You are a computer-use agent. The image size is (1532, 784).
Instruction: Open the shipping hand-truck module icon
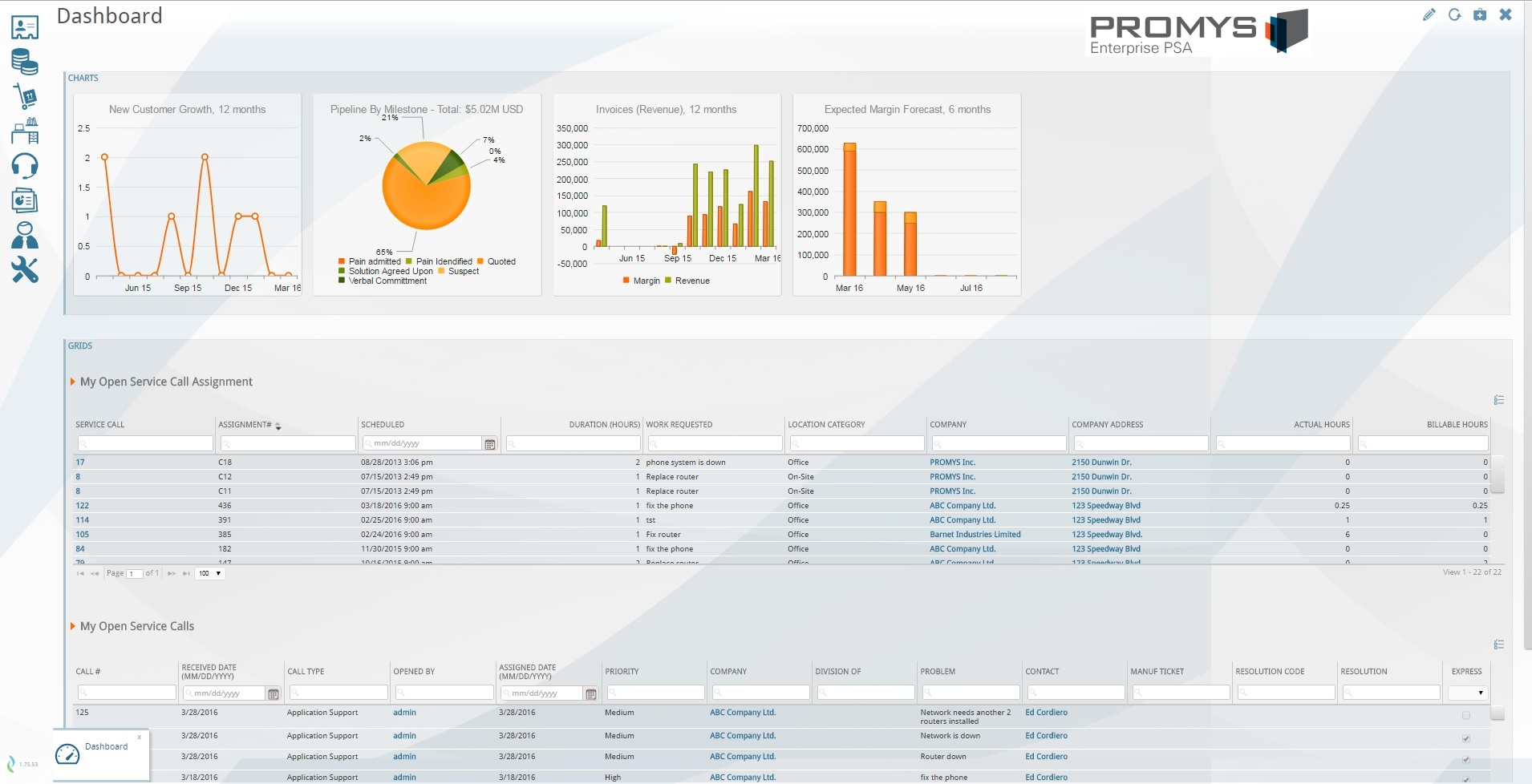(25, 97)
